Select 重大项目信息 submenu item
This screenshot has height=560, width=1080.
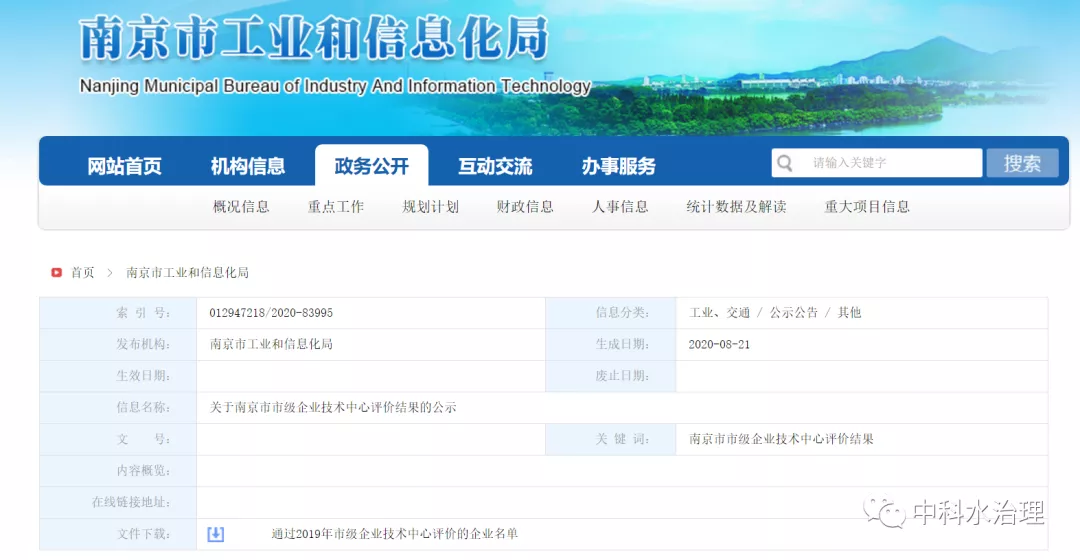tap(867, 207)
